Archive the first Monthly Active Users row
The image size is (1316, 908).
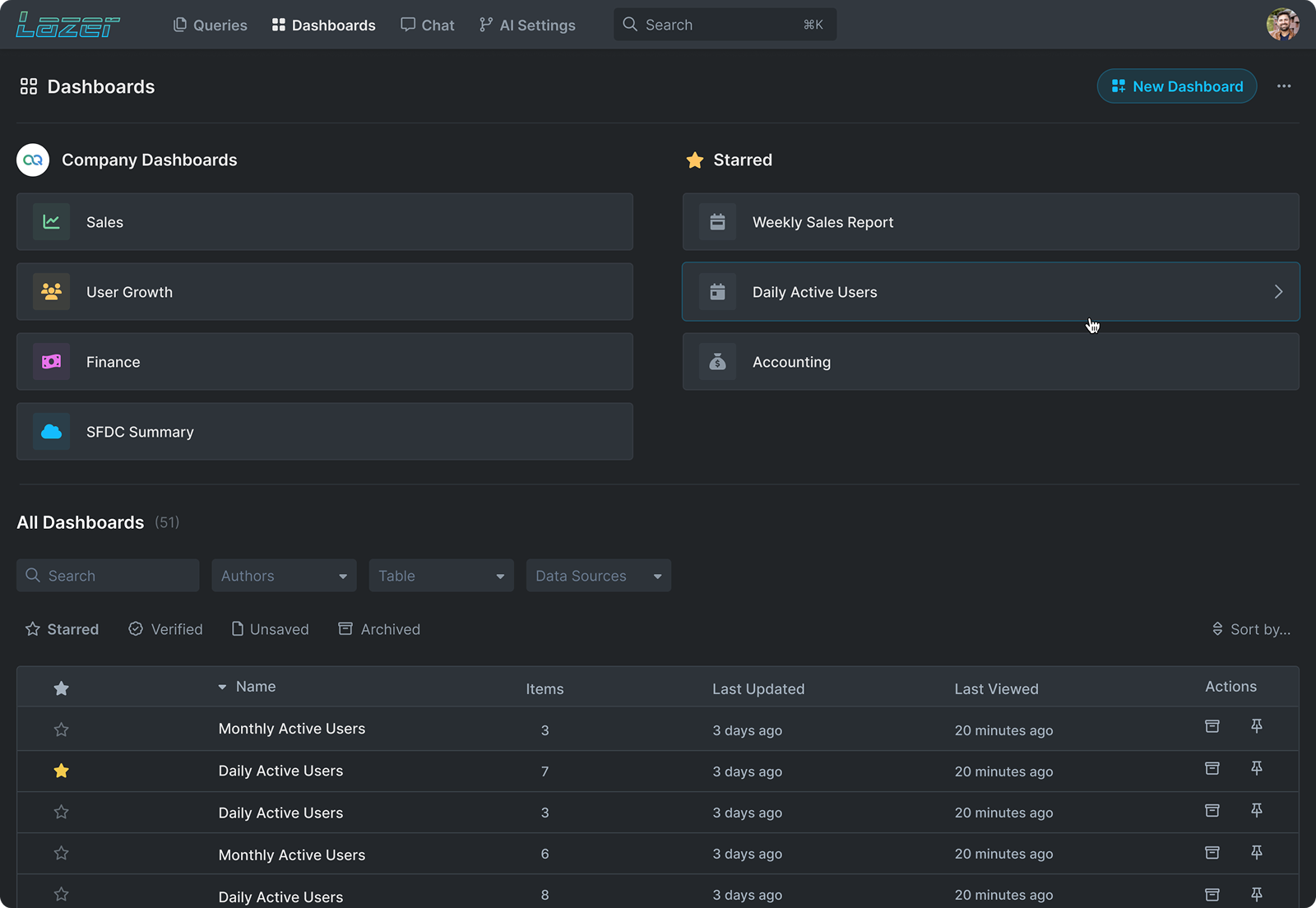[1212, 726]
